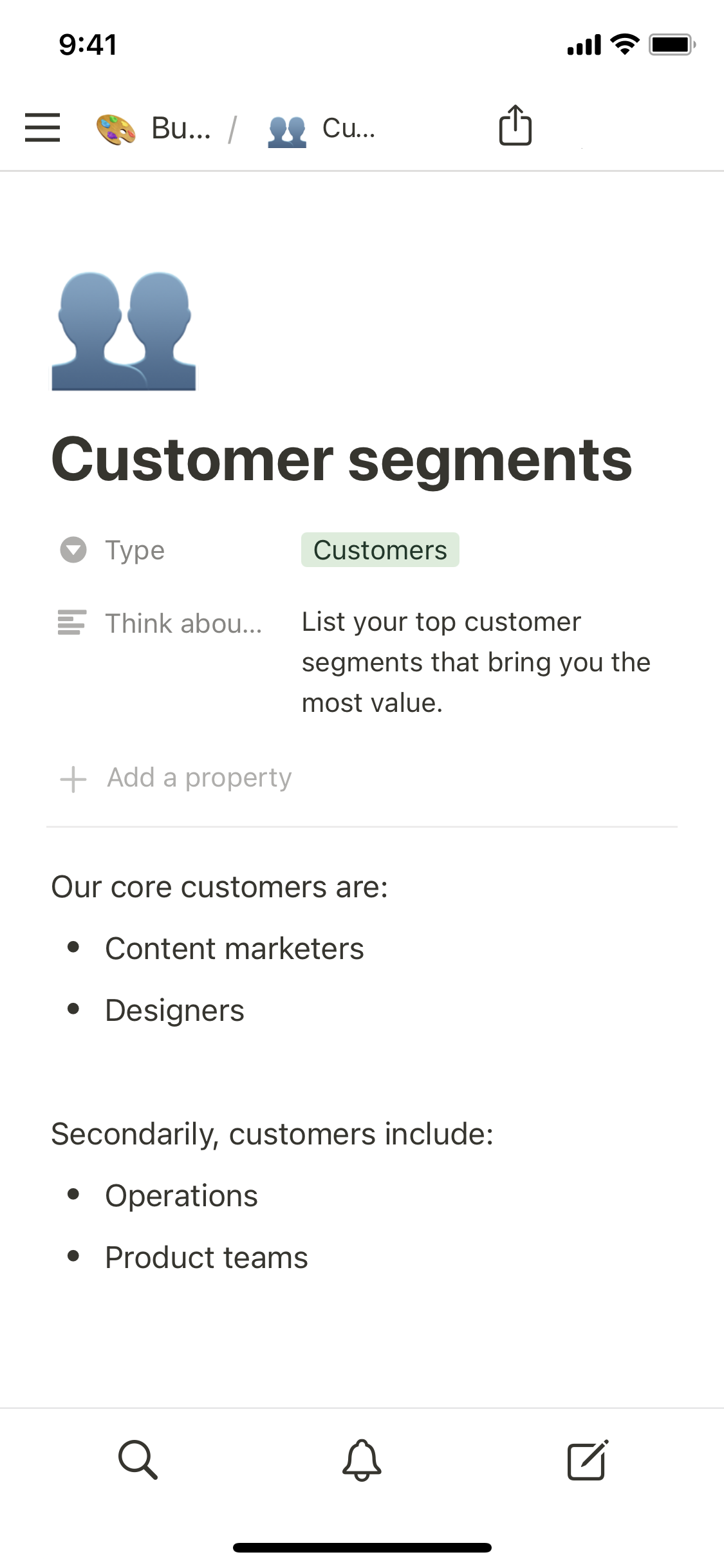Open search with the magnifier icon
Image resolution: width=724 pixels, height=1568 pixels.
[x=138, y=1460]
